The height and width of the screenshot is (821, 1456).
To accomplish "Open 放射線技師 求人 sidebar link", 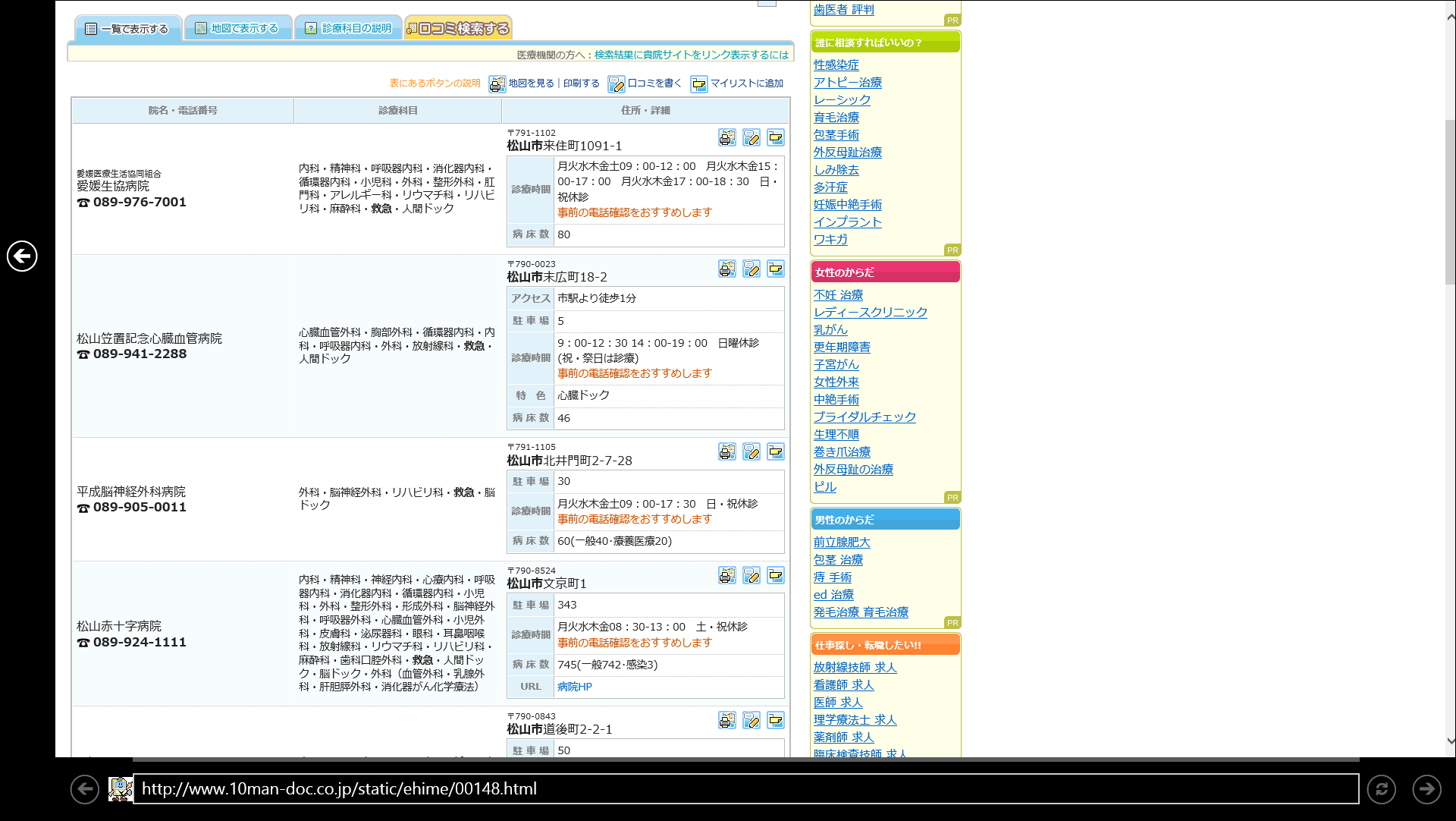I will tap(855, 668).
